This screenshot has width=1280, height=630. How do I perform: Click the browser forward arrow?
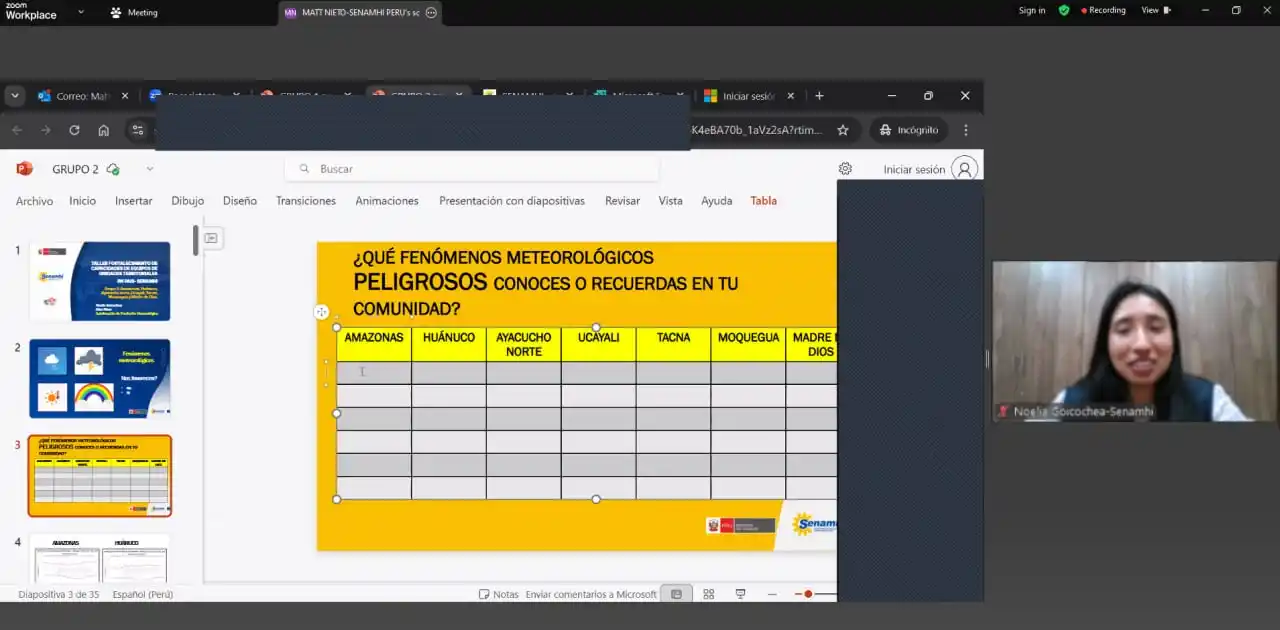46,130
